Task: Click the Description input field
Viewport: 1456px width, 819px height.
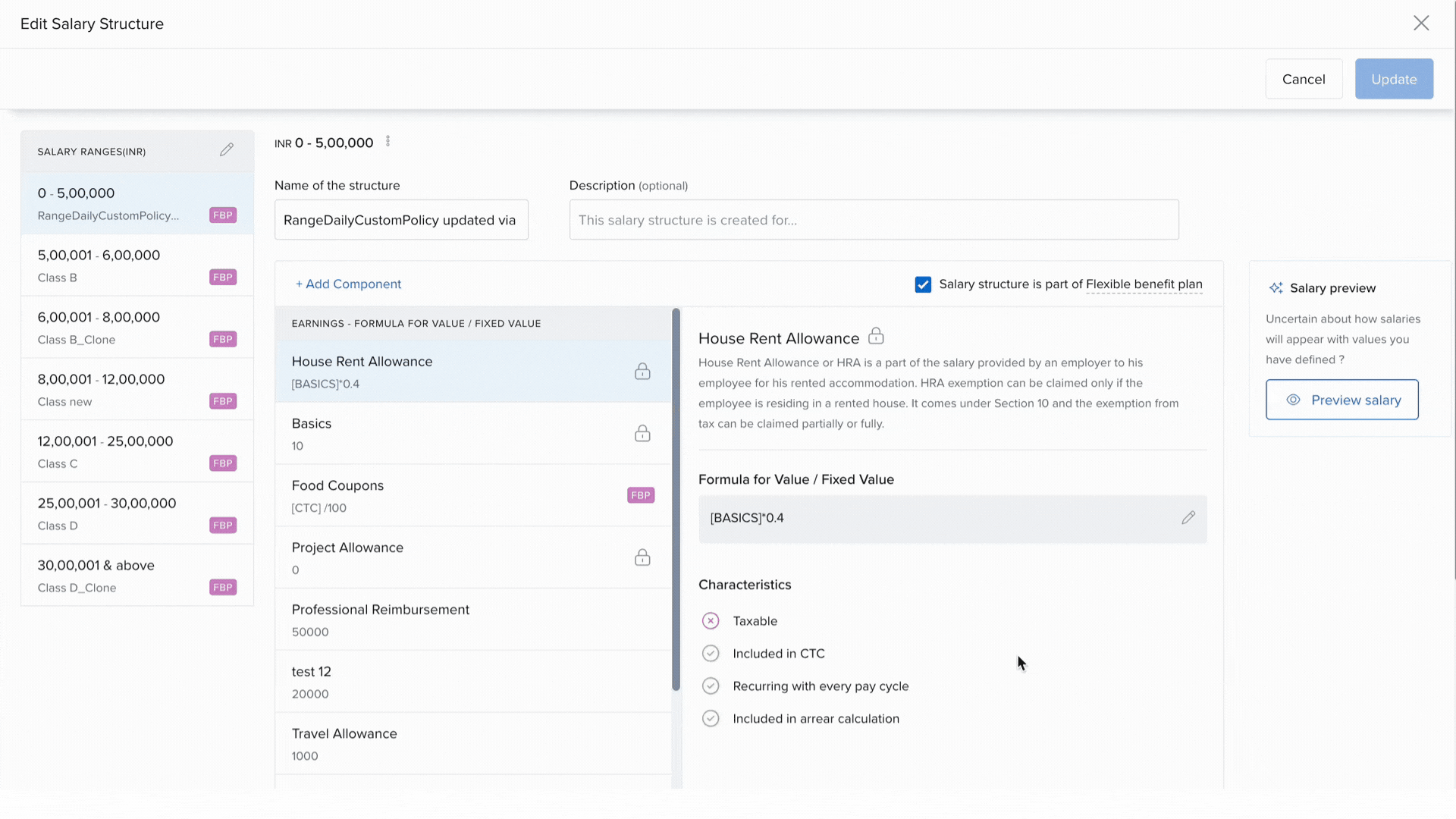Action: point(874,220)
